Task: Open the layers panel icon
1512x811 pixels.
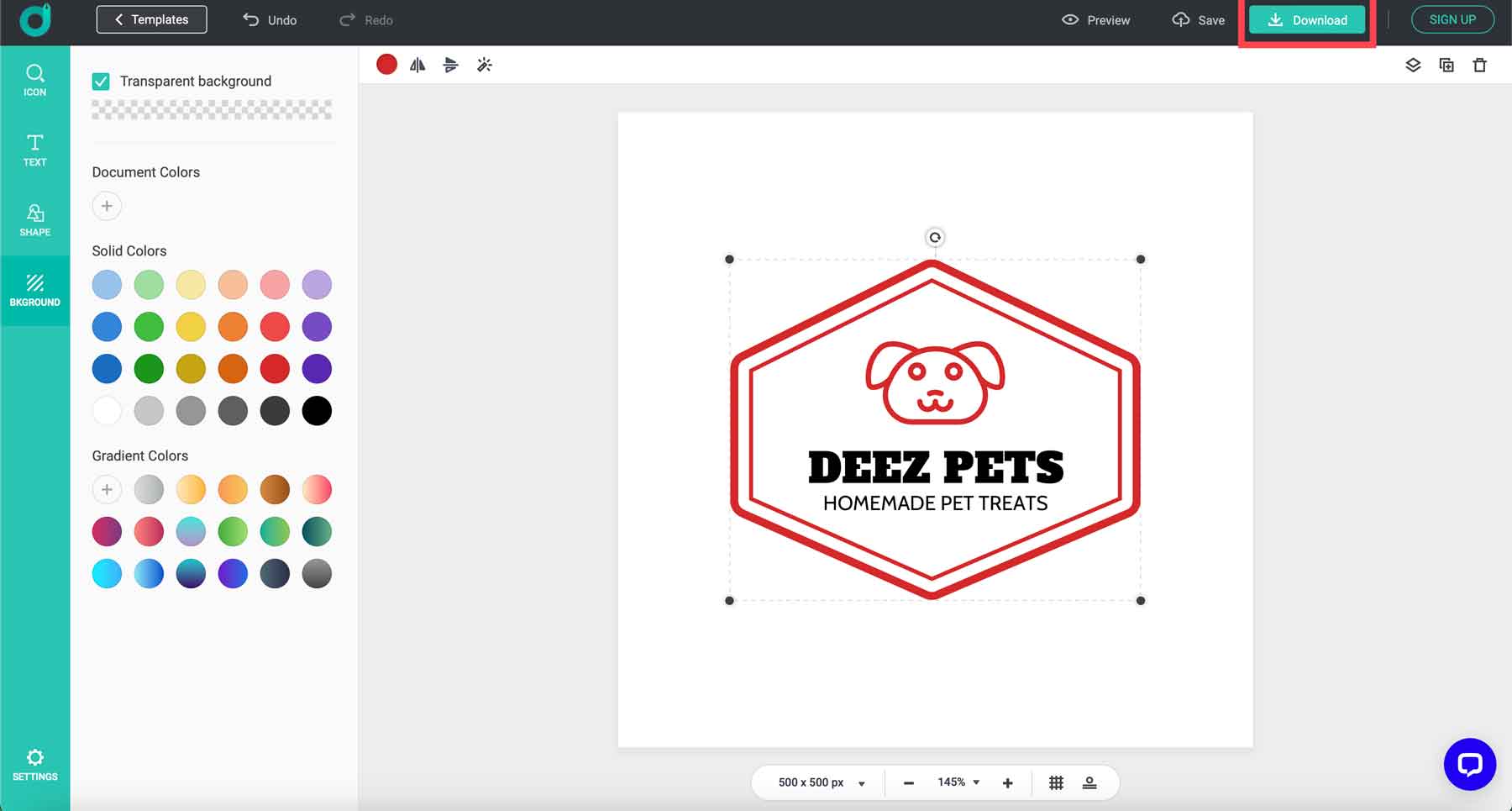Action: 1412,64
